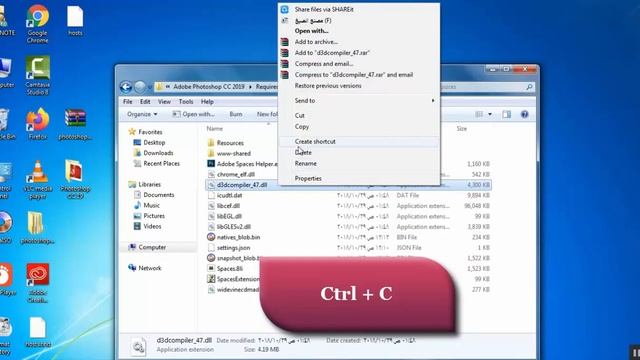Expand the Send to submenu
This screenshot has width=640, height=360.
click(x=359, y=101)
